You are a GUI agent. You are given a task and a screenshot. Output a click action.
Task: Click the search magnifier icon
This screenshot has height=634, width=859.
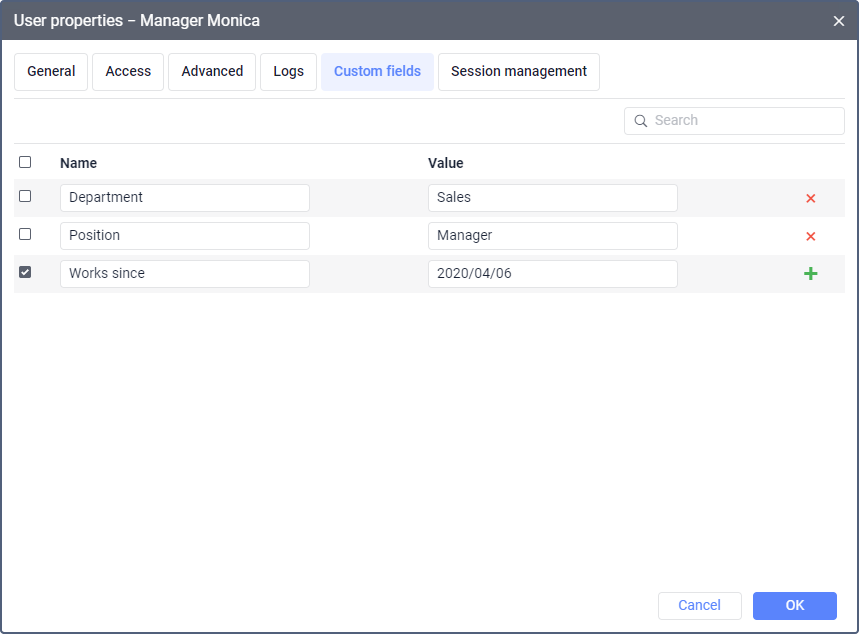click(x=641, y=121)
